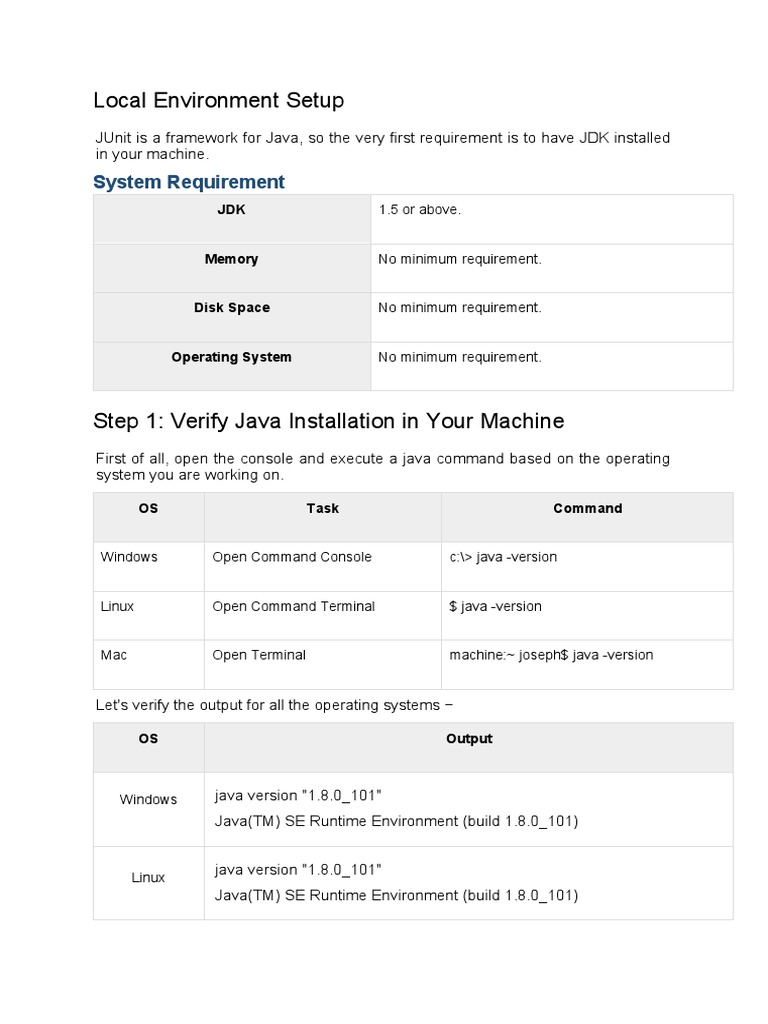Click the "Output" column header

(469, 739)
